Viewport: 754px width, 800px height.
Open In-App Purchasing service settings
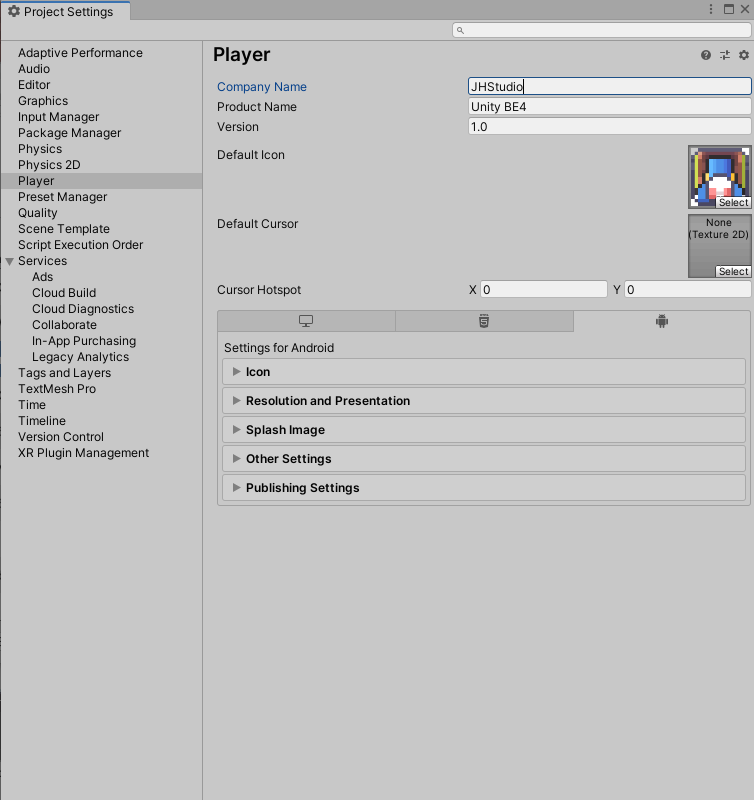click(84, 341)
